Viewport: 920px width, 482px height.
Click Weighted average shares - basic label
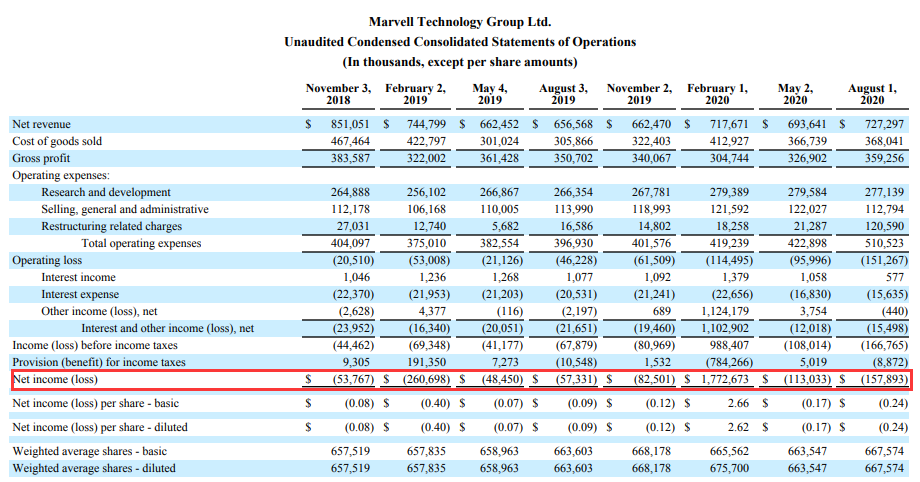[x=90, y=452]
